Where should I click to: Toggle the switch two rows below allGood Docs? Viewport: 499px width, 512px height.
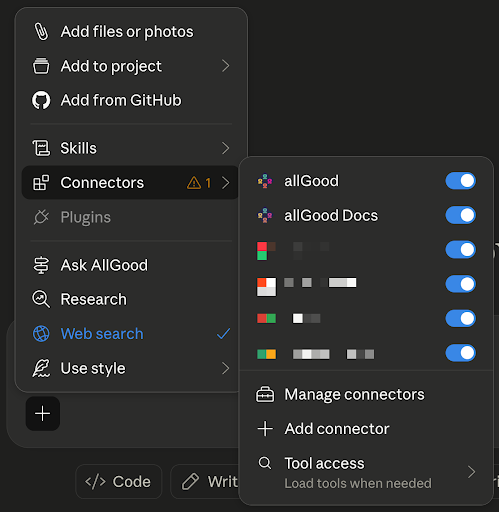click(460, 284)
